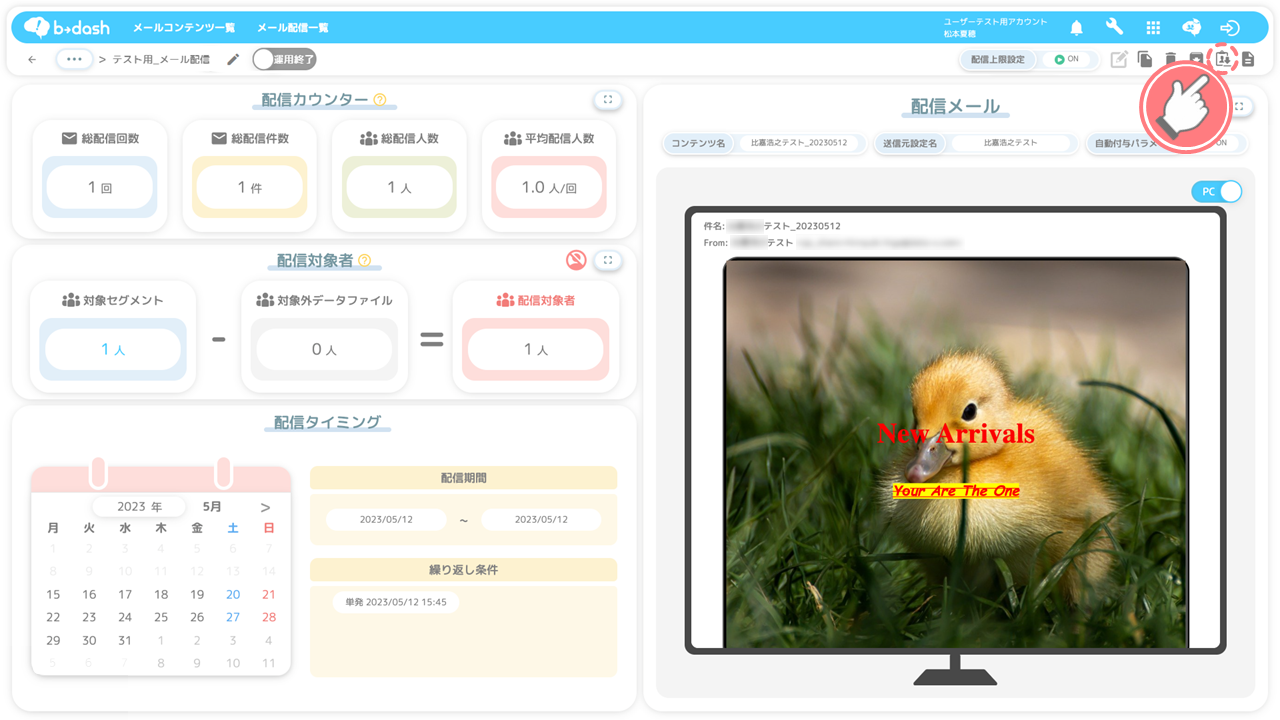
Task: Select day 20 in the calendar
Action: pyautogui.click(x=233, y=594)
